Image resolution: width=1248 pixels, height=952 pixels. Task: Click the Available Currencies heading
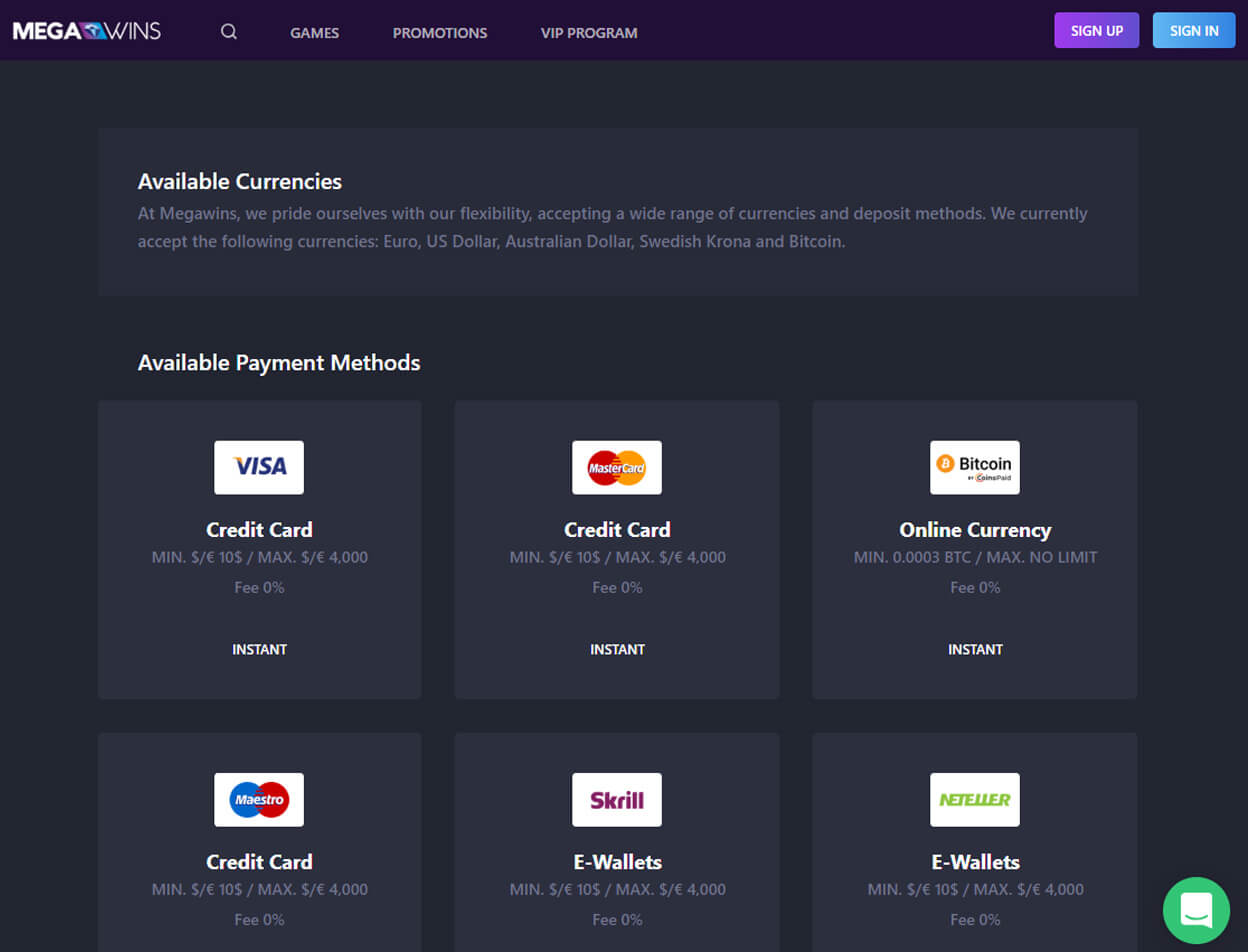point(240,182)
